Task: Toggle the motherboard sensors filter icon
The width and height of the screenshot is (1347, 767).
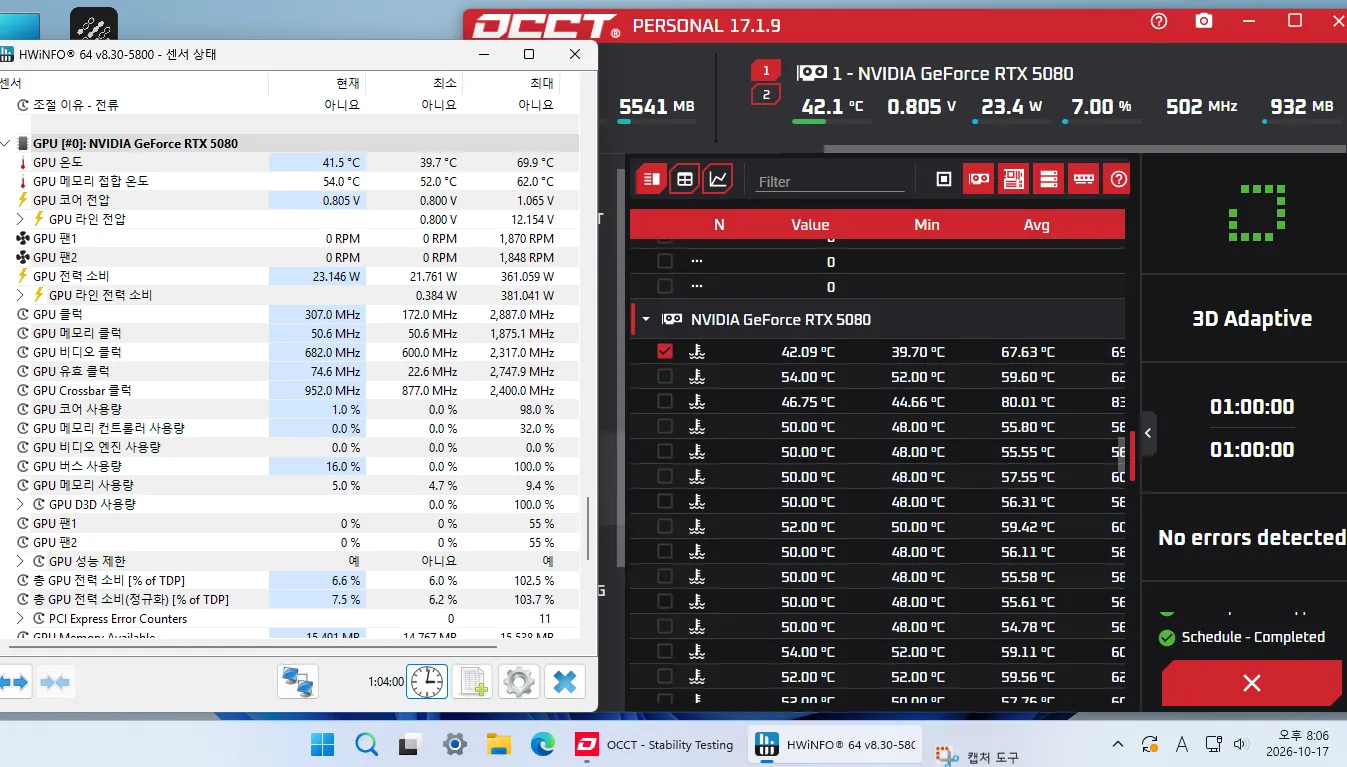Action: [x=1013, y=179]
